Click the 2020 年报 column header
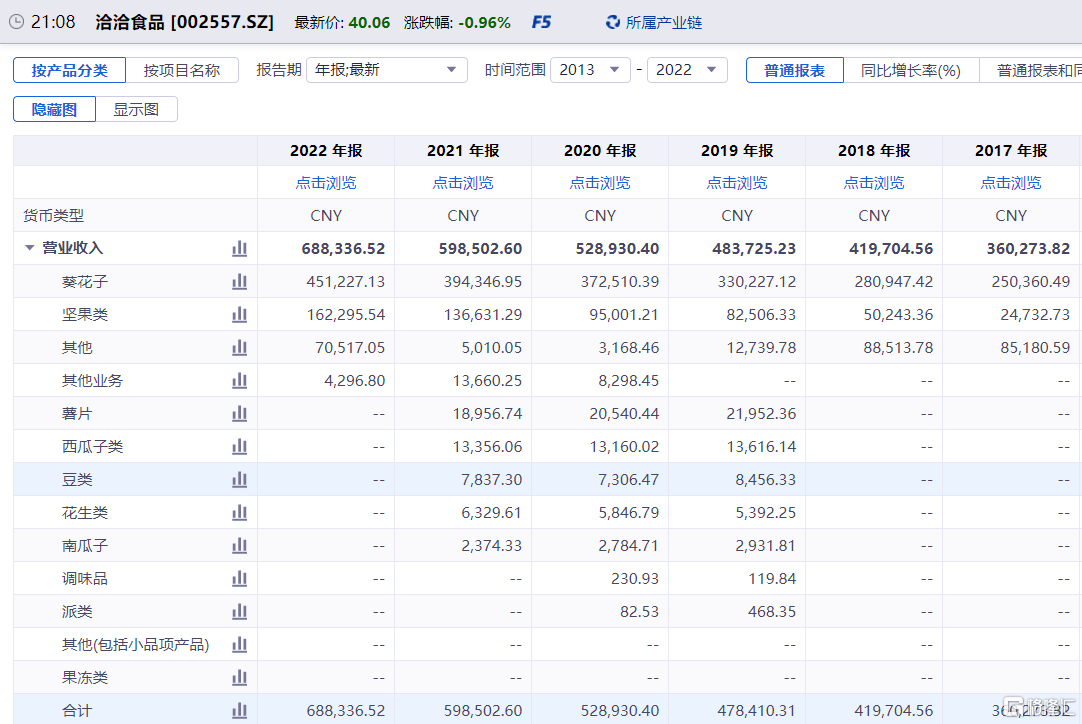 (600, 150)
